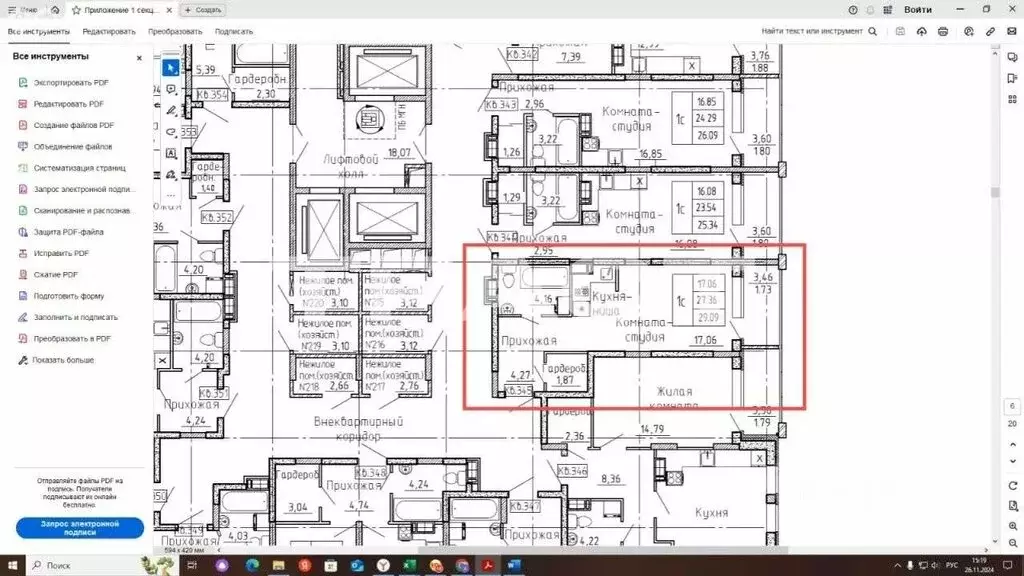1024x576 pixels.
Task: Click the email envelope icon
Action: point(1010,31)
